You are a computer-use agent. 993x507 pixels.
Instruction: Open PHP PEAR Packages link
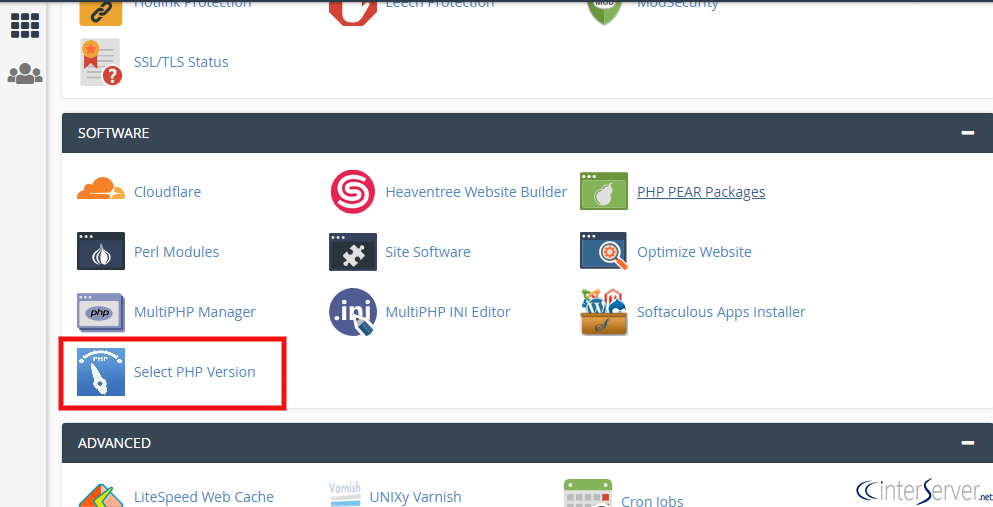click(701, 192)
